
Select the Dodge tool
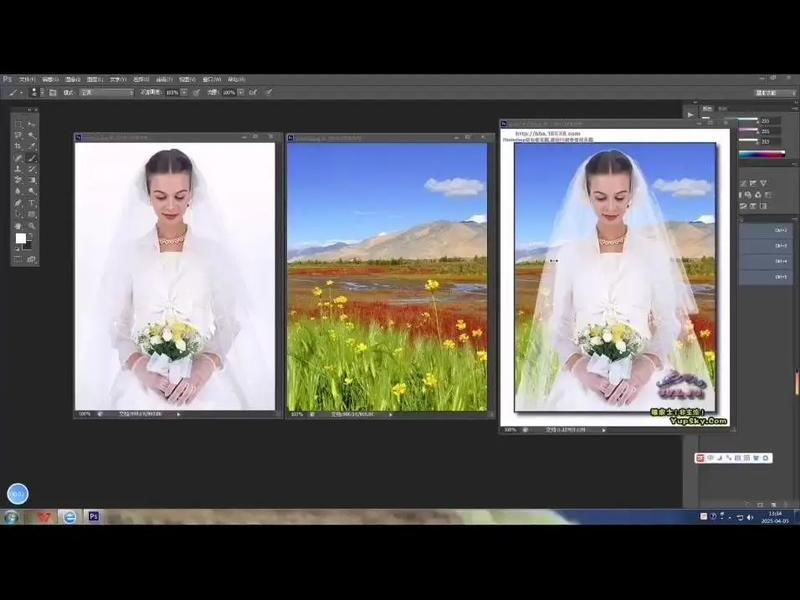(32, 191)
